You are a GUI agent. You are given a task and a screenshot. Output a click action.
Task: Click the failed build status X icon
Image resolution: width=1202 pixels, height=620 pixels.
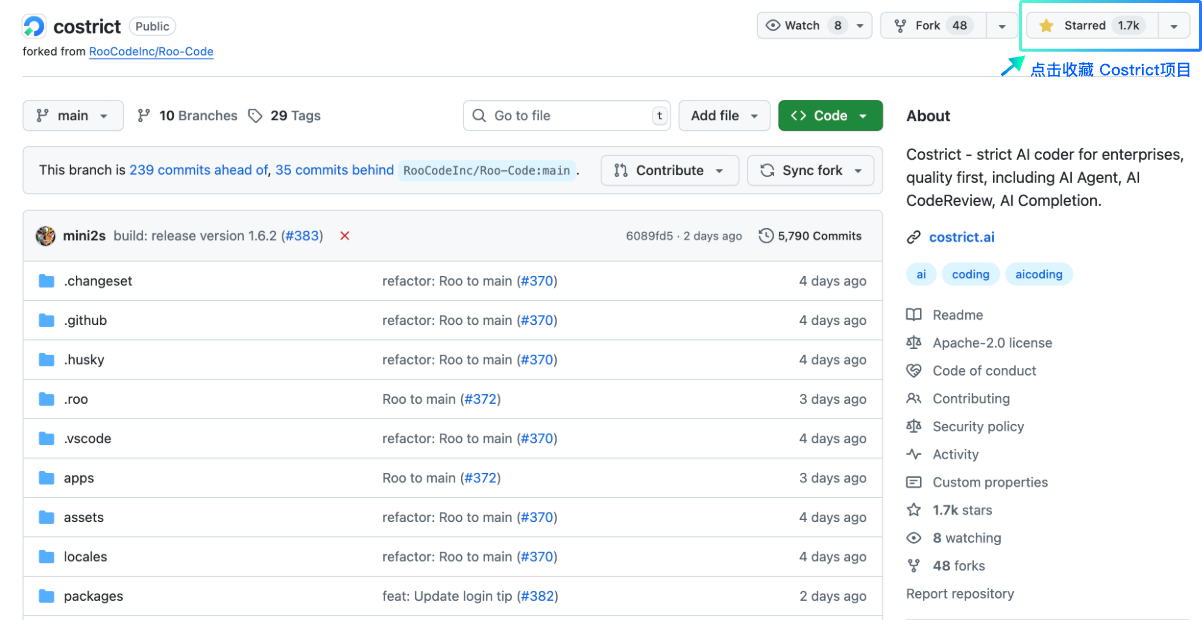(345, 236)
